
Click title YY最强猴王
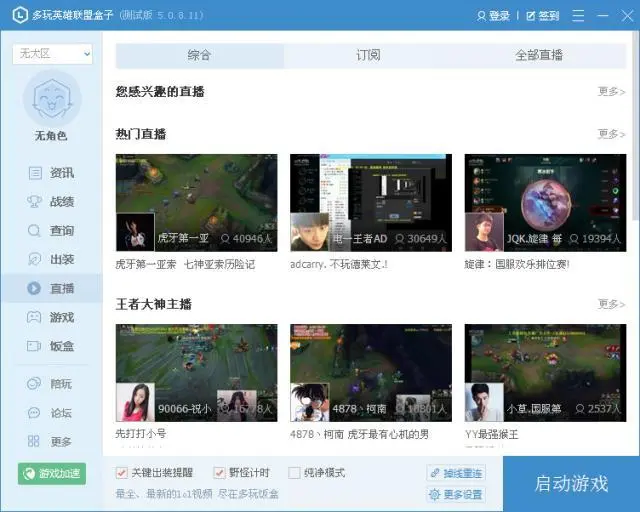coord(492,434)
